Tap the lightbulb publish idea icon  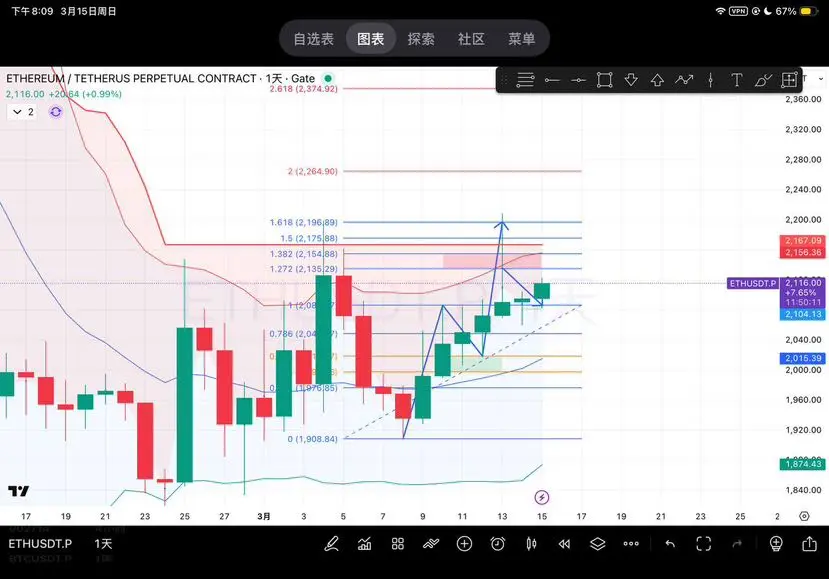776,544
